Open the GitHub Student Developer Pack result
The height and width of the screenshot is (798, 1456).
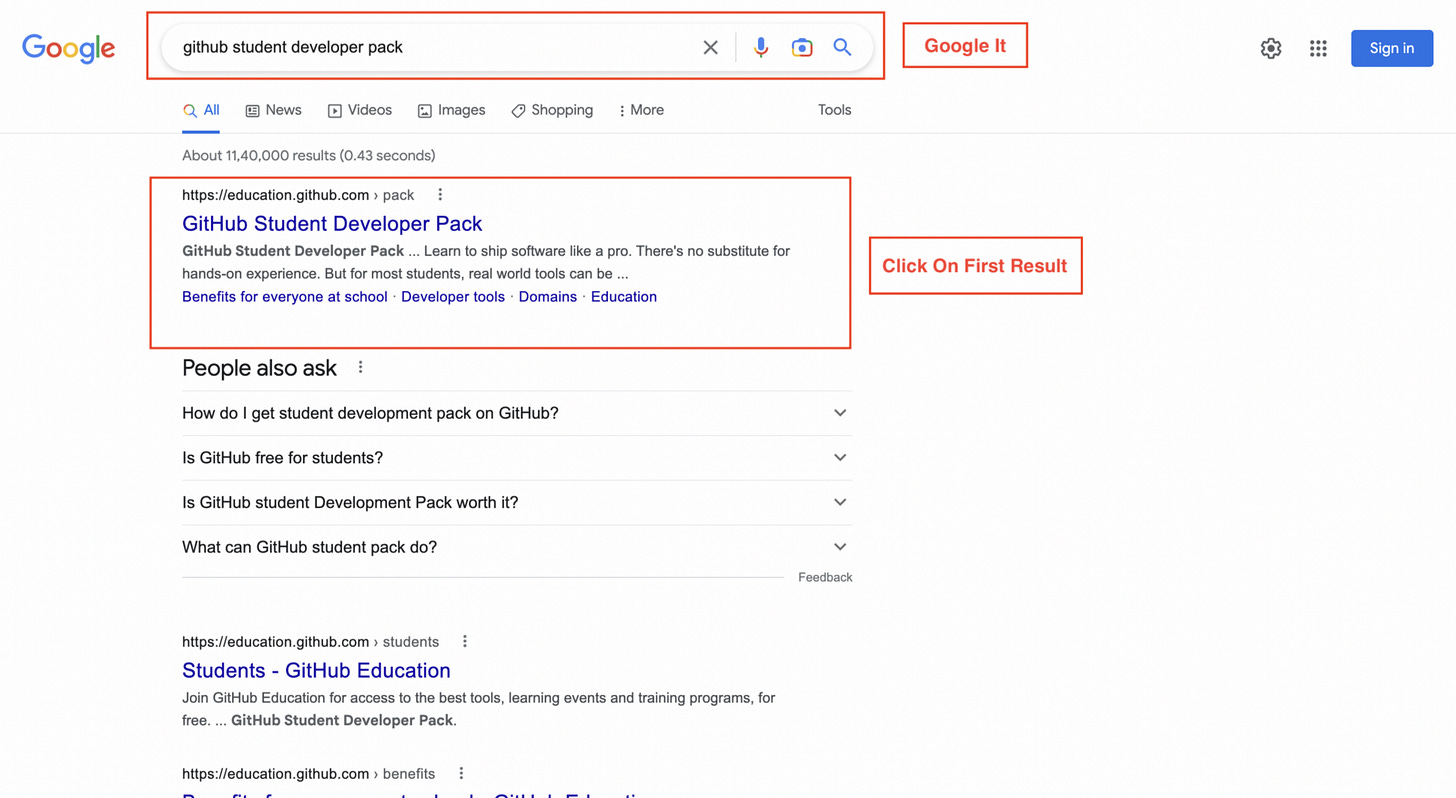[x=332, y=224]
